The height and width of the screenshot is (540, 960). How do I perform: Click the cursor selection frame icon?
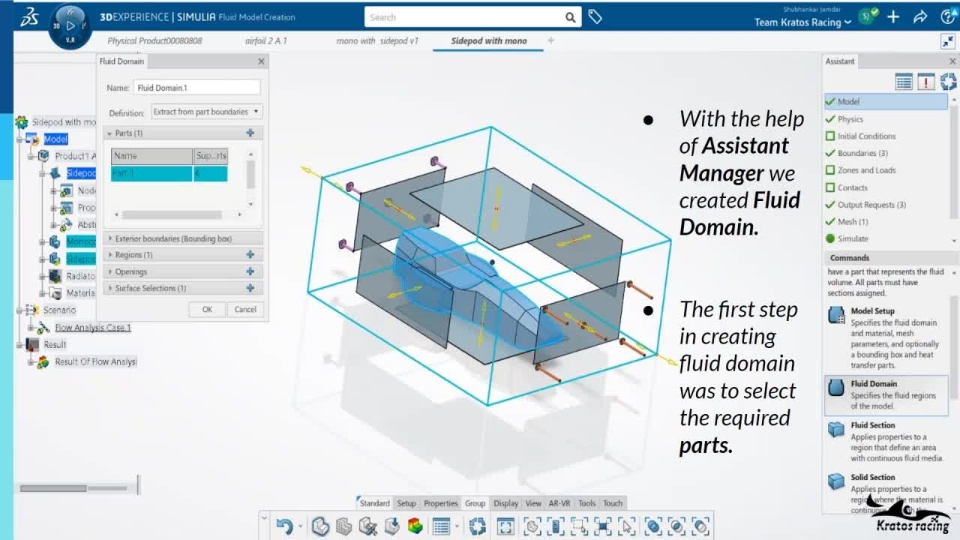627,526
